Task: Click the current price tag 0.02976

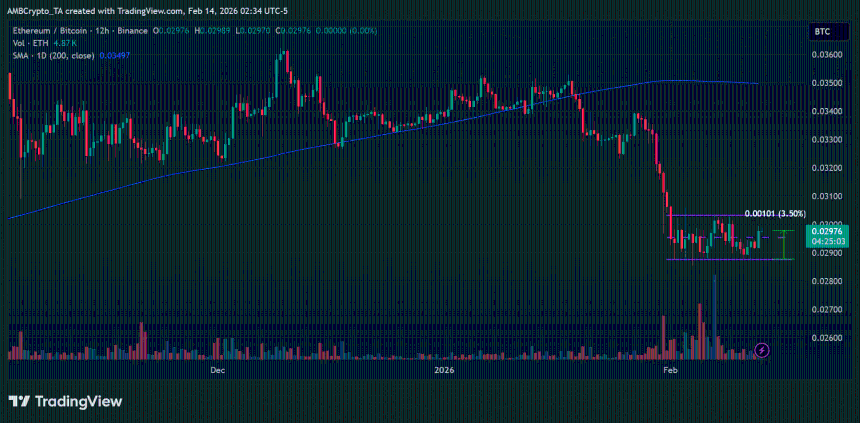Action: pos(830,231)
